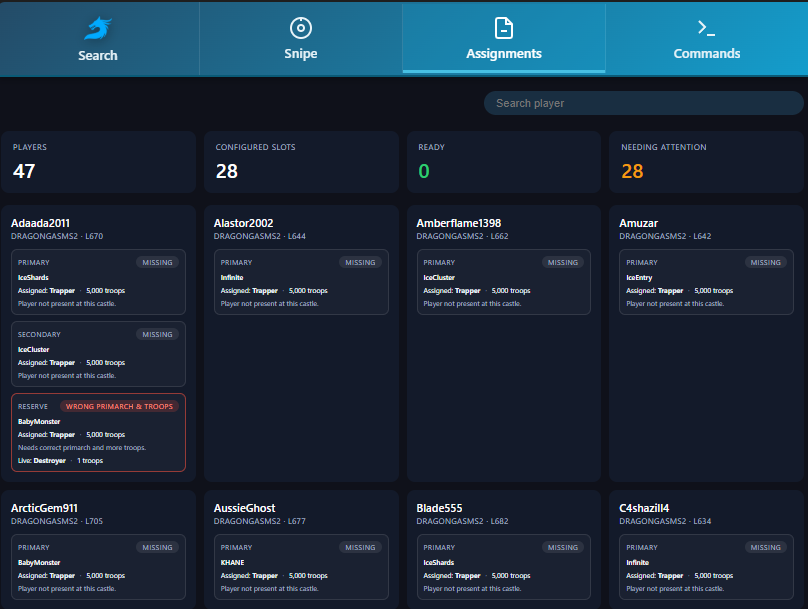Click KHANE primarch on AussieGhost card

pyautogui.click(x=230, y=563)
